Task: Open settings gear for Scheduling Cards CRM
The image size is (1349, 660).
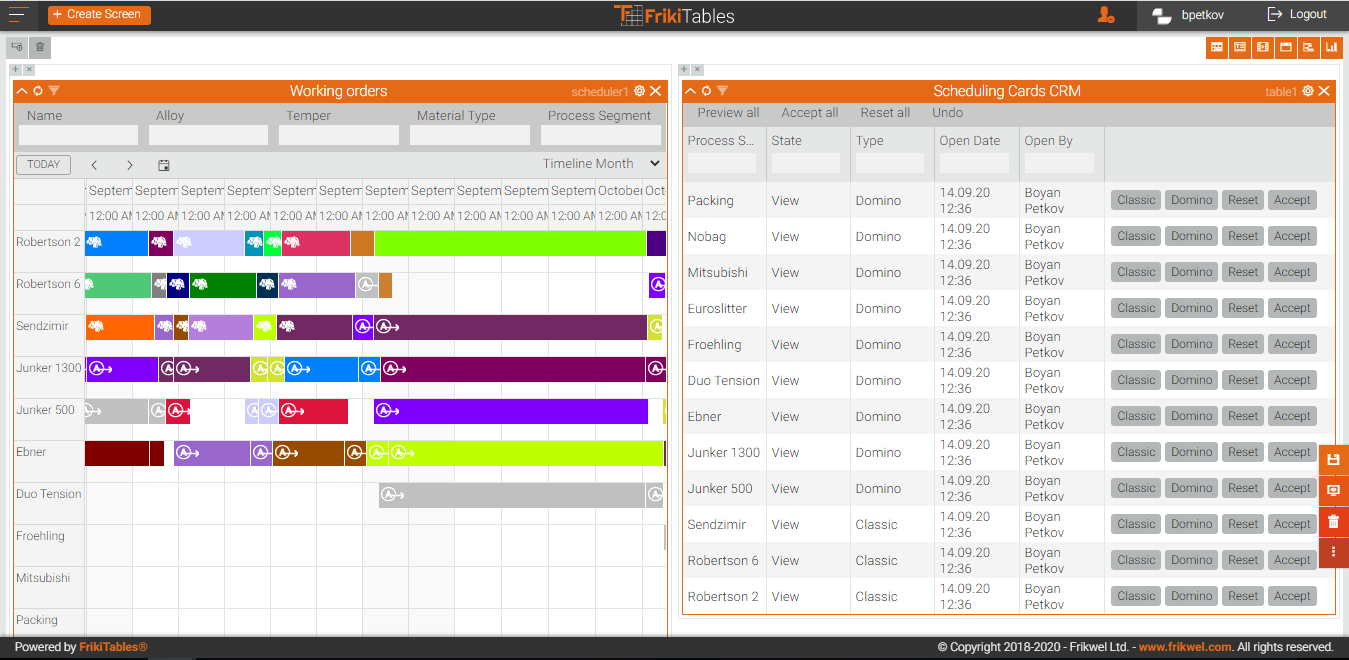Action: (1307, 91)
